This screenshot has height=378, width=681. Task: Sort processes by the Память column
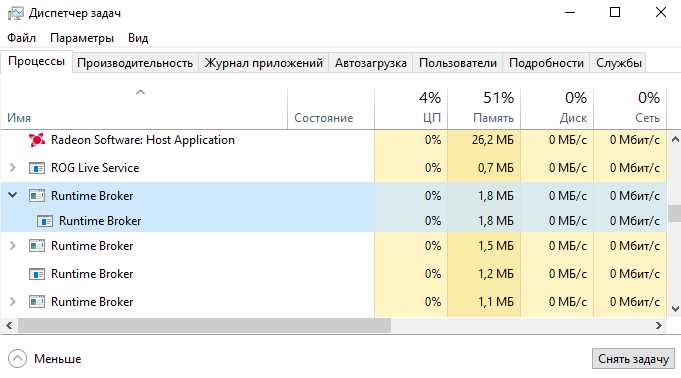click(484, 109)
